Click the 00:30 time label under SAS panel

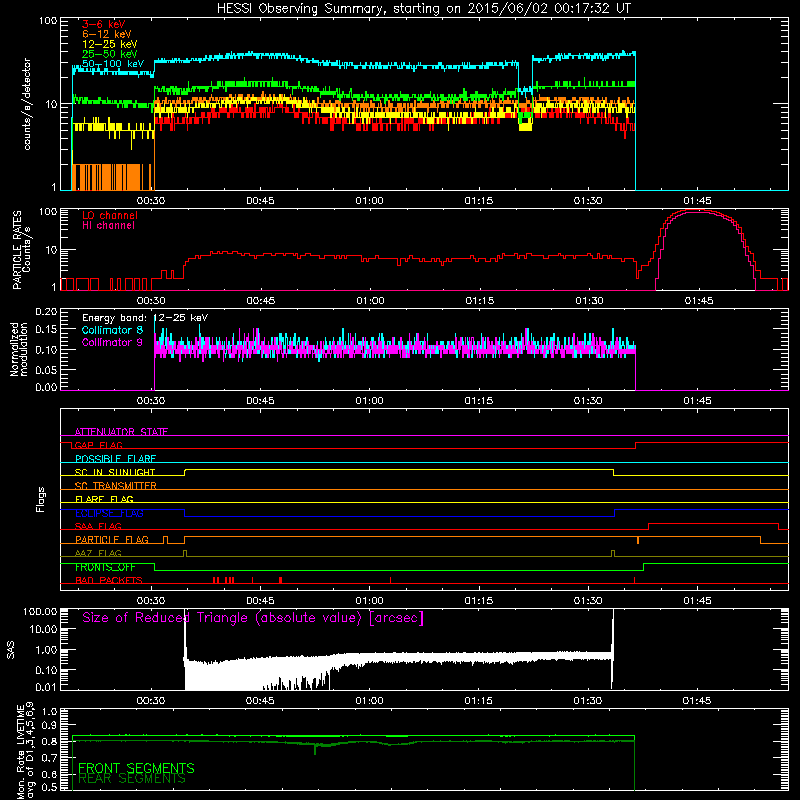(x=151, y=701)
